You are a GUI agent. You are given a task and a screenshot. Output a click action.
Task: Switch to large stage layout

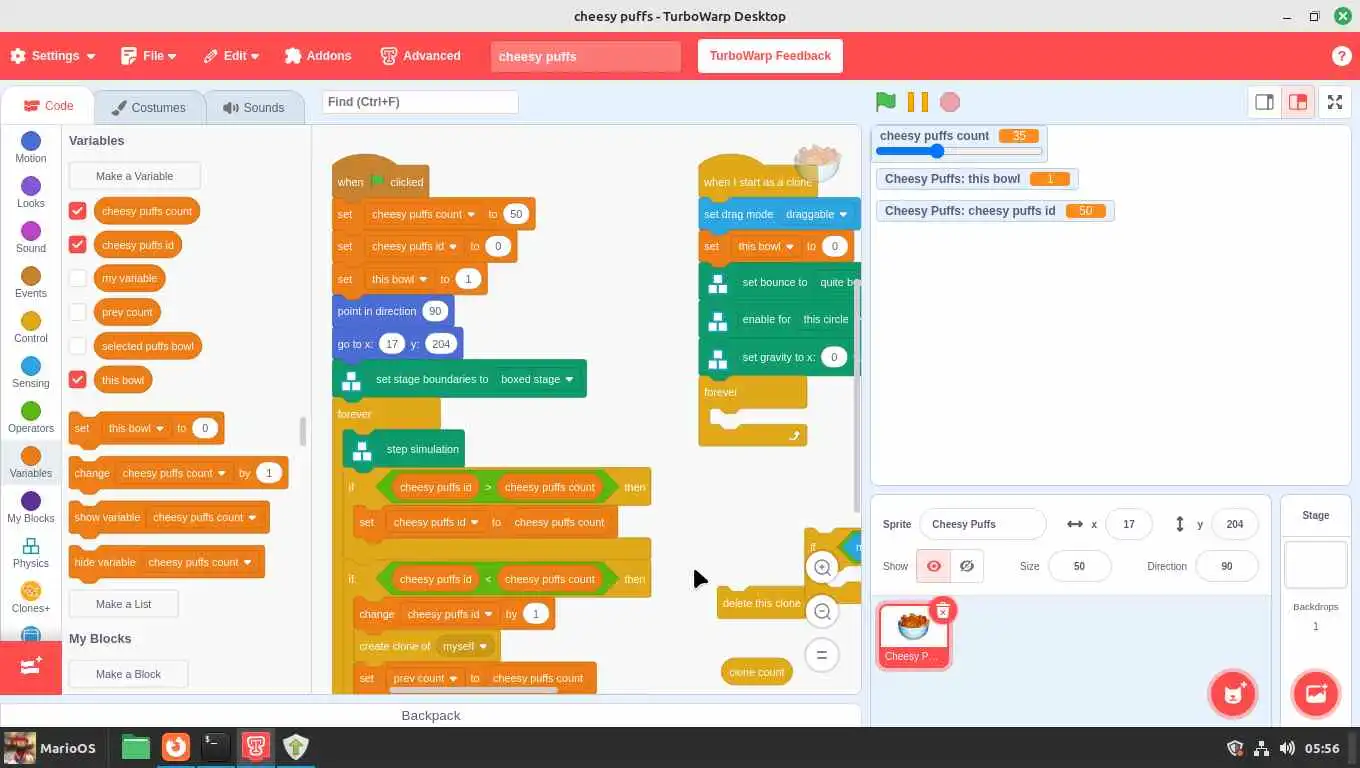(1298, 102)
